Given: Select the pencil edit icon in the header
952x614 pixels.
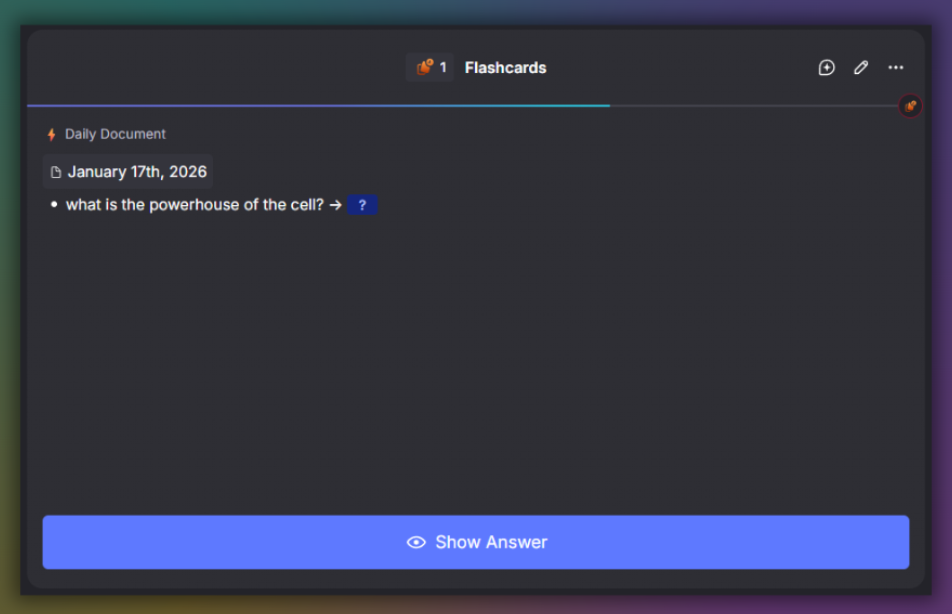Looking at the screenshot, I should tap(860, 67).
